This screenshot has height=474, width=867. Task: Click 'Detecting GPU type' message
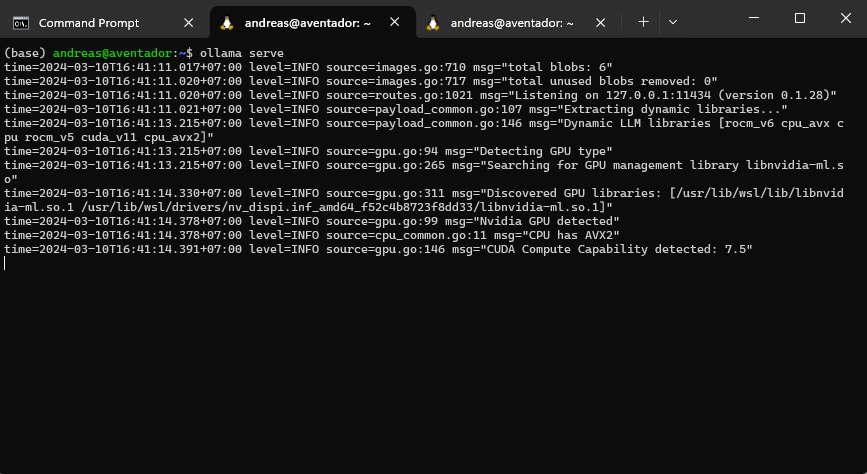point(546,152)
